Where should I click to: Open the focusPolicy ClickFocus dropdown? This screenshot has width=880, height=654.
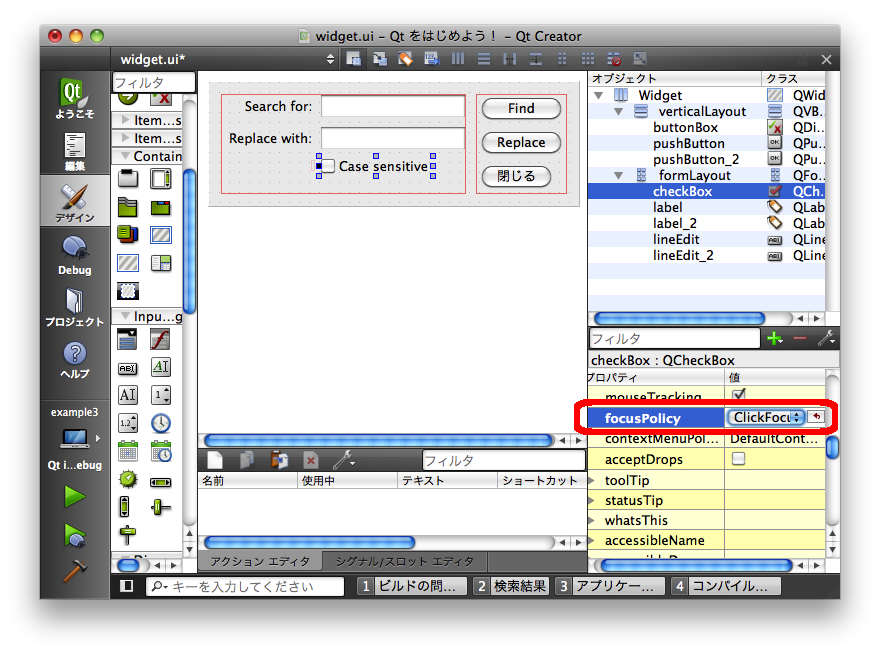[x=765, y=417]
